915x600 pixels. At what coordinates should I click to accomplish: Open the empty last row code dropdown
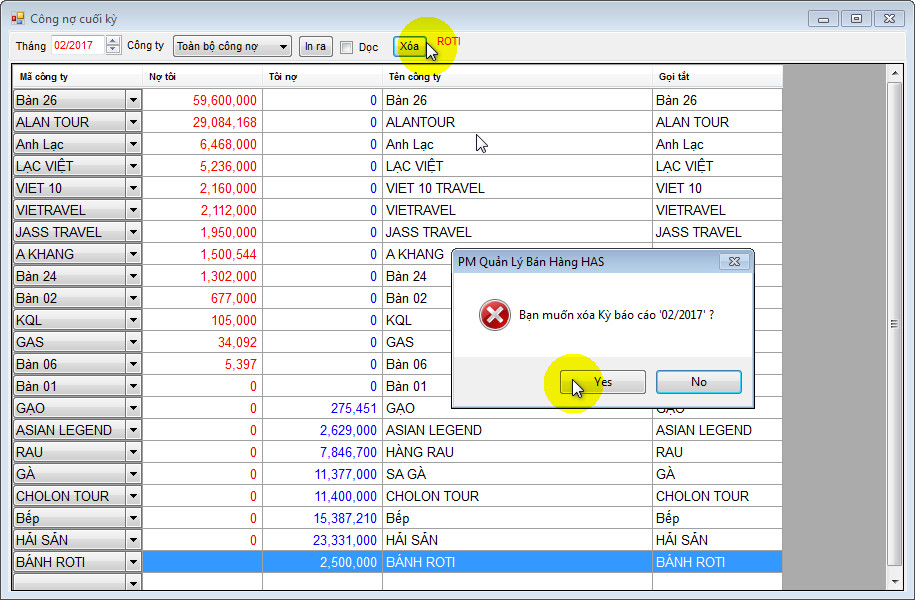pos(133,582)
